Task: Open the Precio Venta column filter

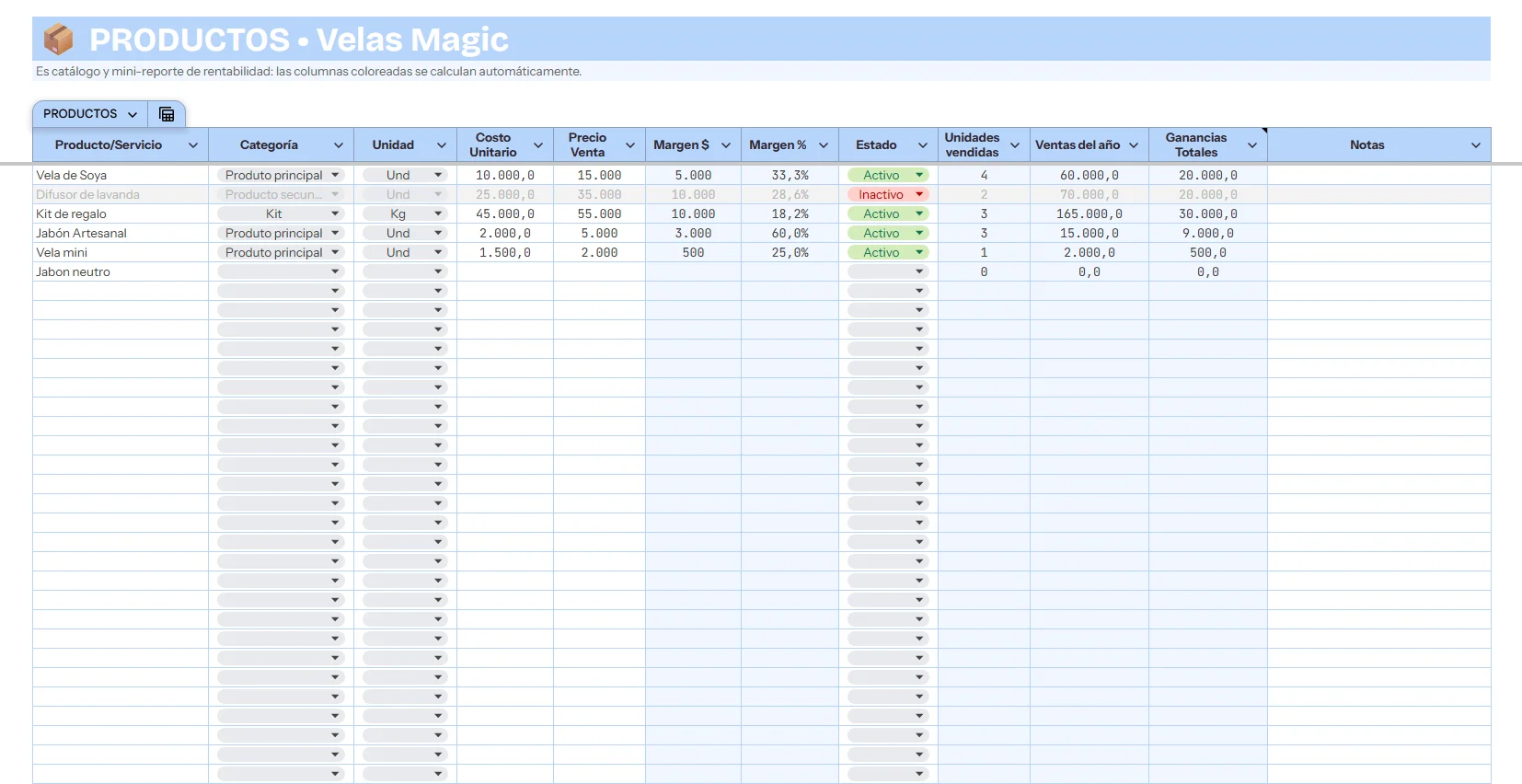Action: click(630, 145)
